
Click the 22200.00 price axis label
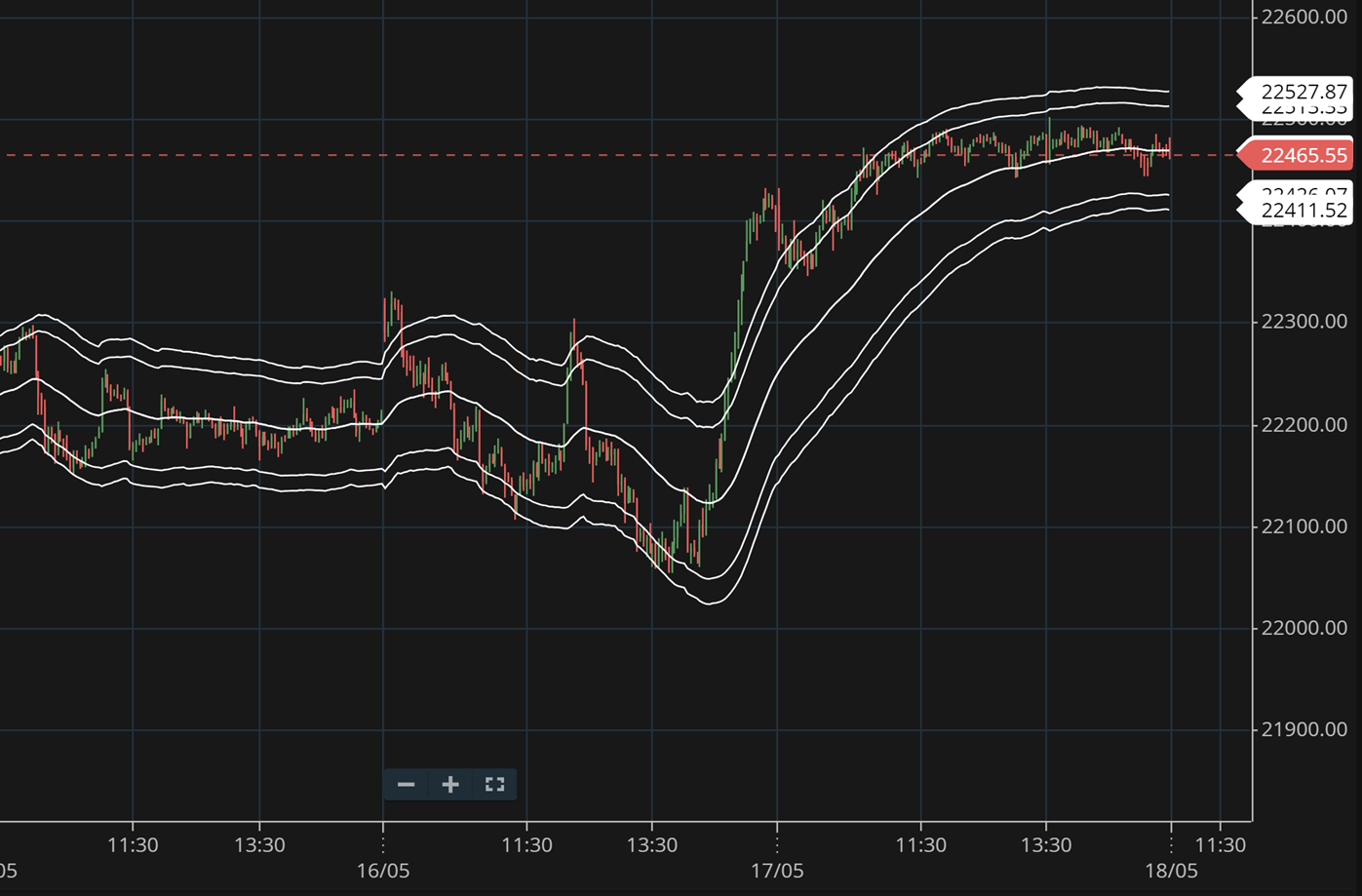1304,425
